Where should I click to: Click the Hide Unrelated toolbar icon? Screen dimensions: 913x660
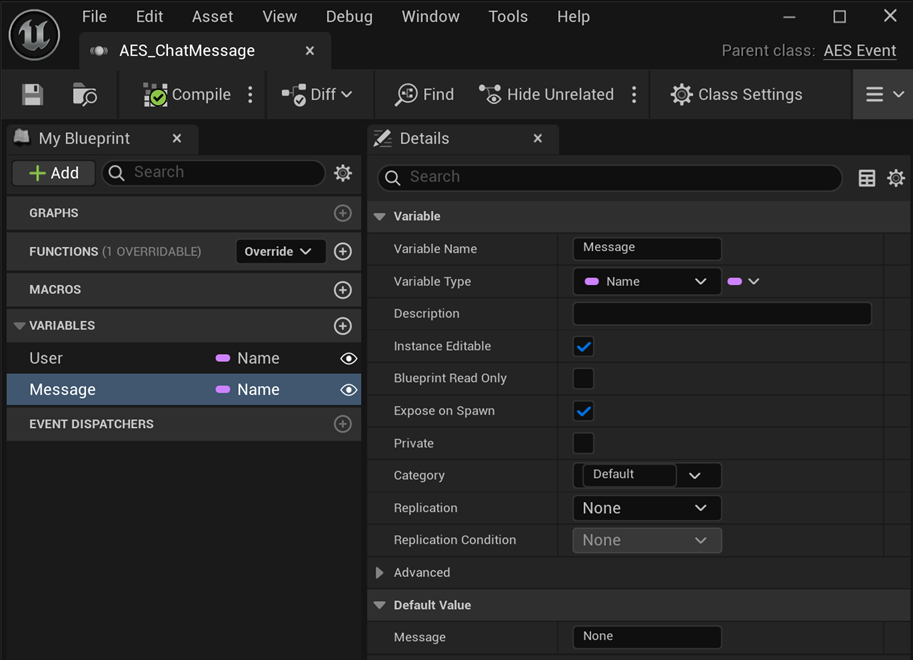pos(490,95)
